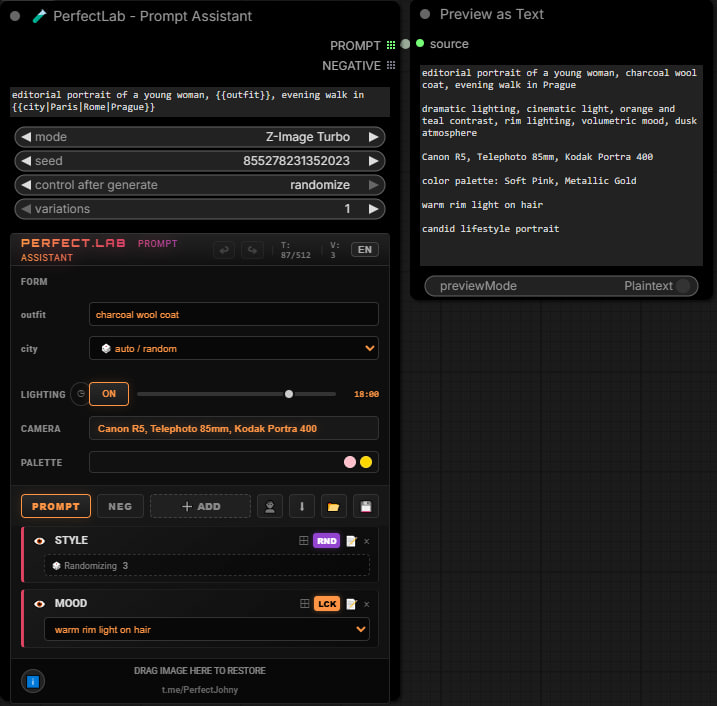Click the person portrait icon in toolbar
Screen dimensions: 717x706
pyautogui.click(x=270, y=506)
